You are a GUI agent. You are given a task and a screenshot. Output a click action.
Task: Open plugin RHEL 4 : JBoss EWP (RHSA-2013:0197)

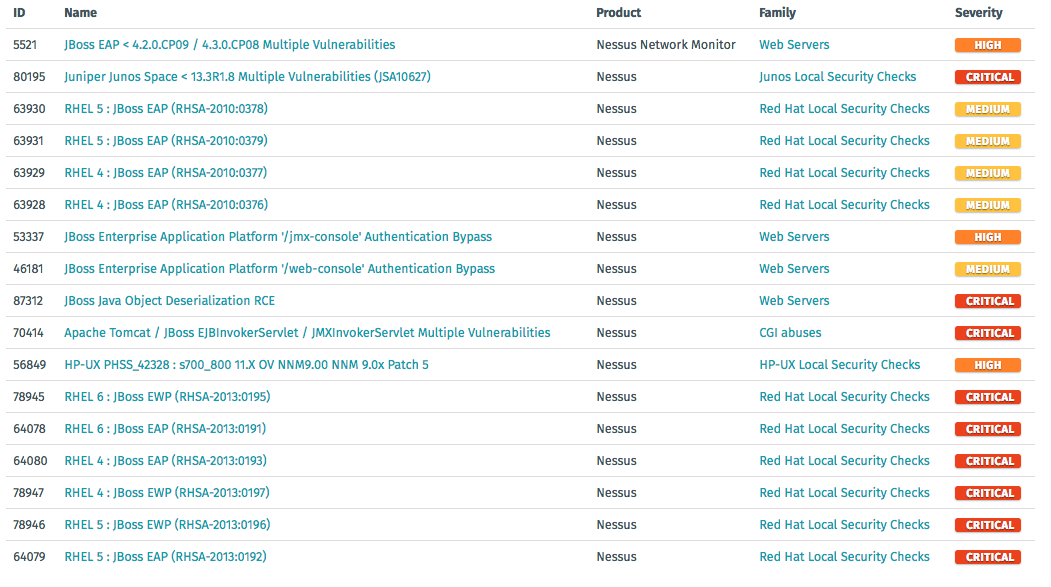pyautogui.click(x=167, y=493)
